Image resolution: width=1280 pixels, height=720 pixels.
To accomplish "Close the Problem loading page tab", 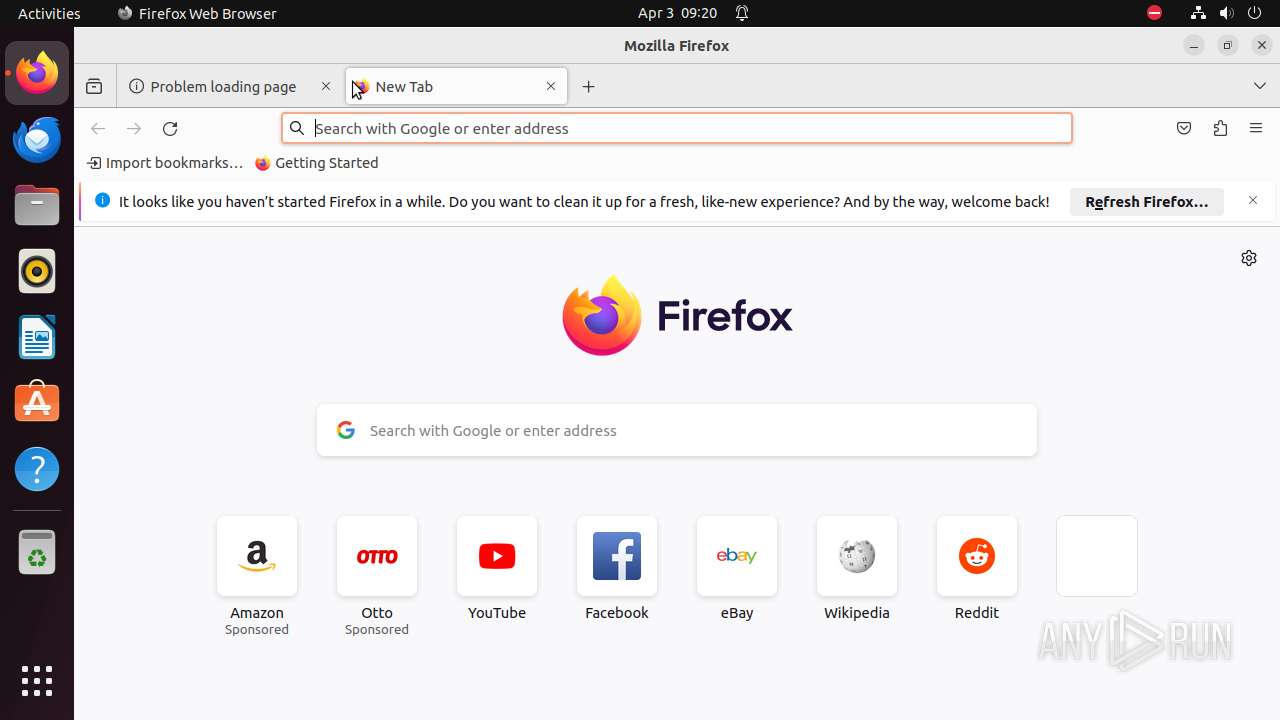I will click(325, 87).
